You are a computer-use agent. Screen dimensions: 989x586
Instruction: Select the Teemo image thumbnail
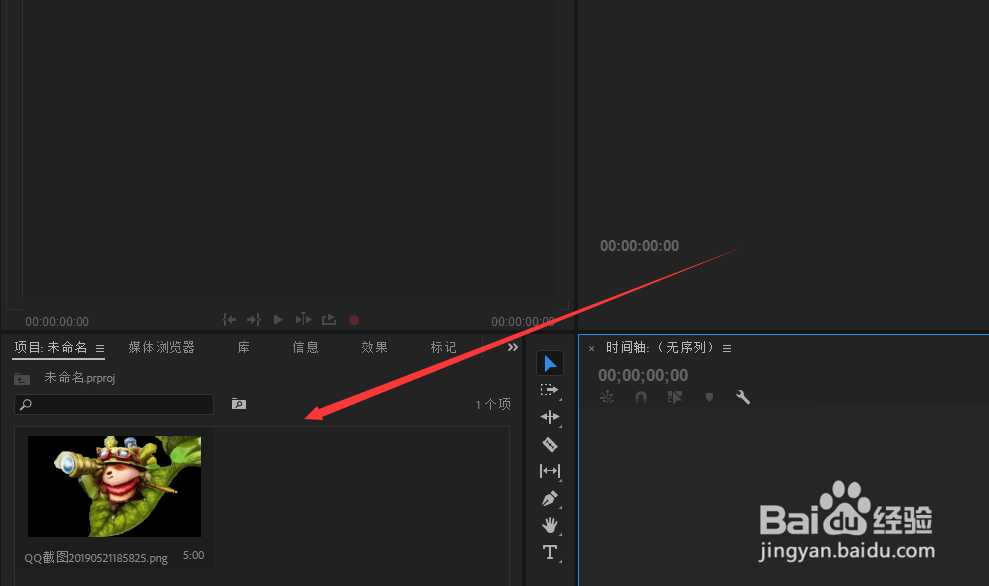pos(114,486)
